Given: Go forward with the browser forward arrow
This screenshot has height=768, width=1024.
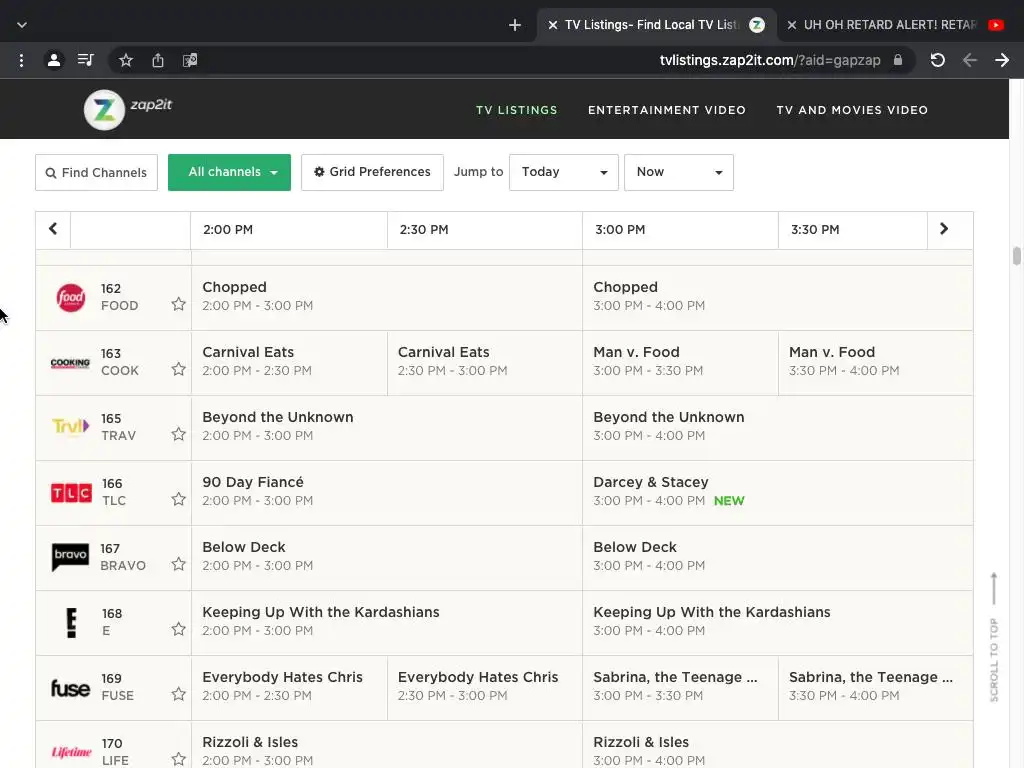Looking at the screenshot, I should coord(1002,61).
